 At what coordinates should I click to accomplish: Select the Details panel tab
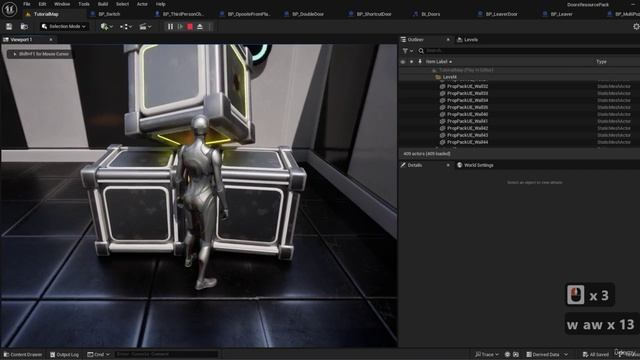pyautogui.click(x=415, y=165)
